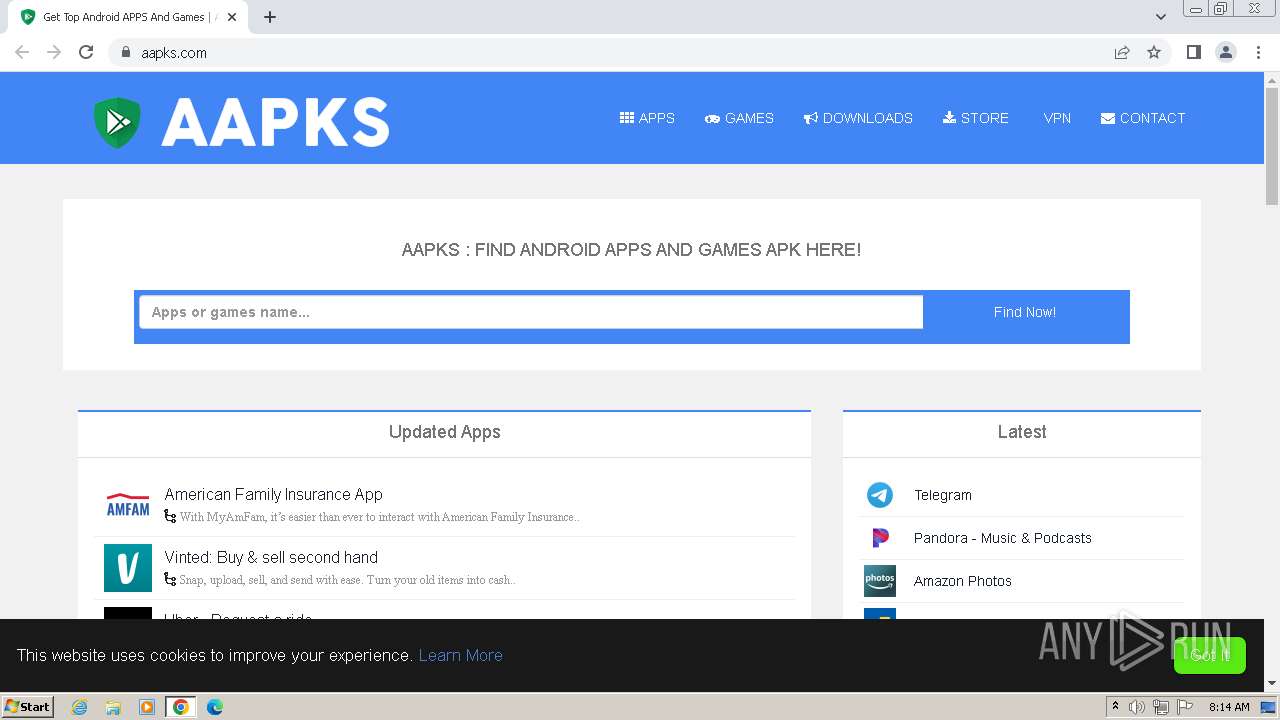Open Windows Media Player taskbar icon
1280x720 pixels.
147,707
